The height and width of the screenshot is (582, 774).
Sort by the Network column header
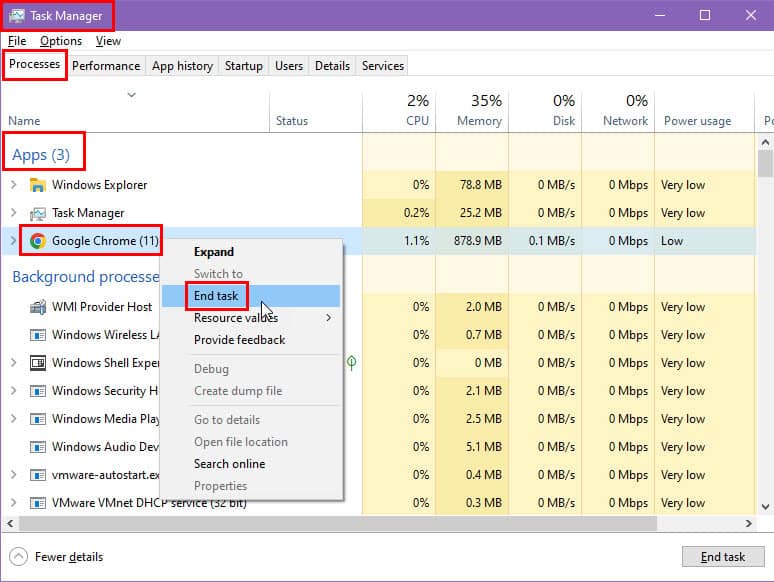618,111
